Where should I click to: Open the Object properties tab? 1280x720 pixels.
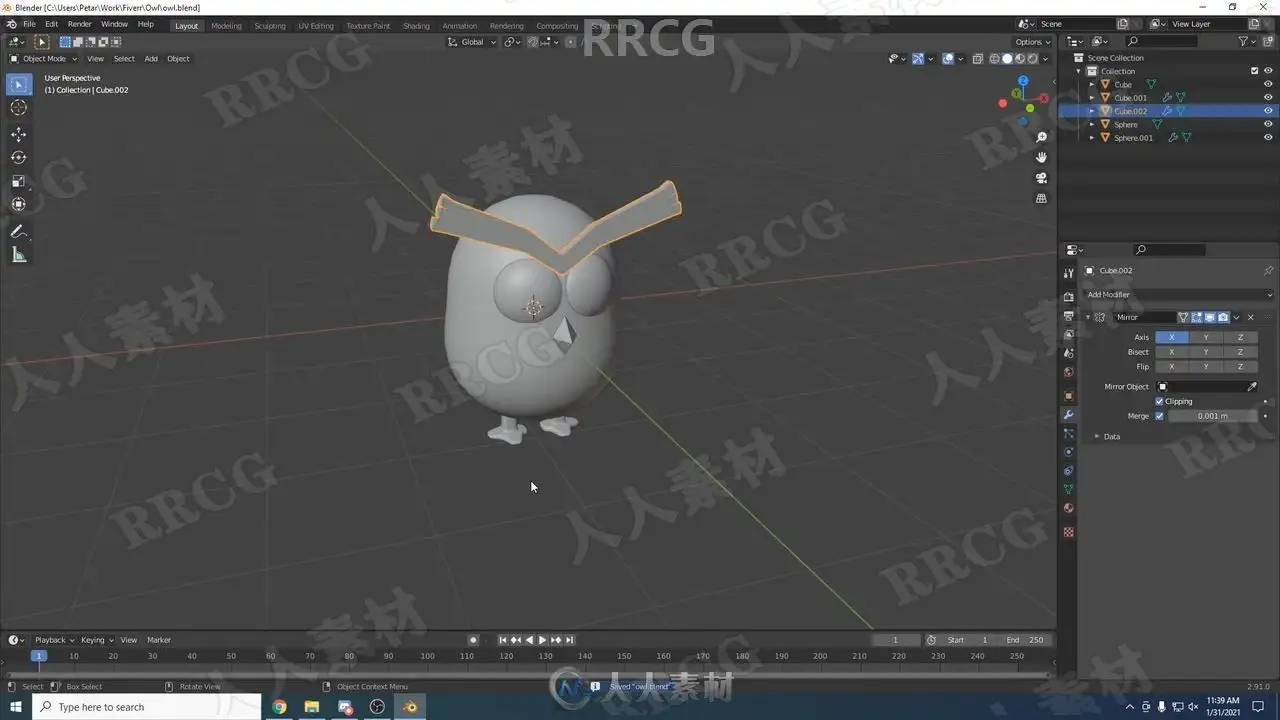tap(1068, 396)
